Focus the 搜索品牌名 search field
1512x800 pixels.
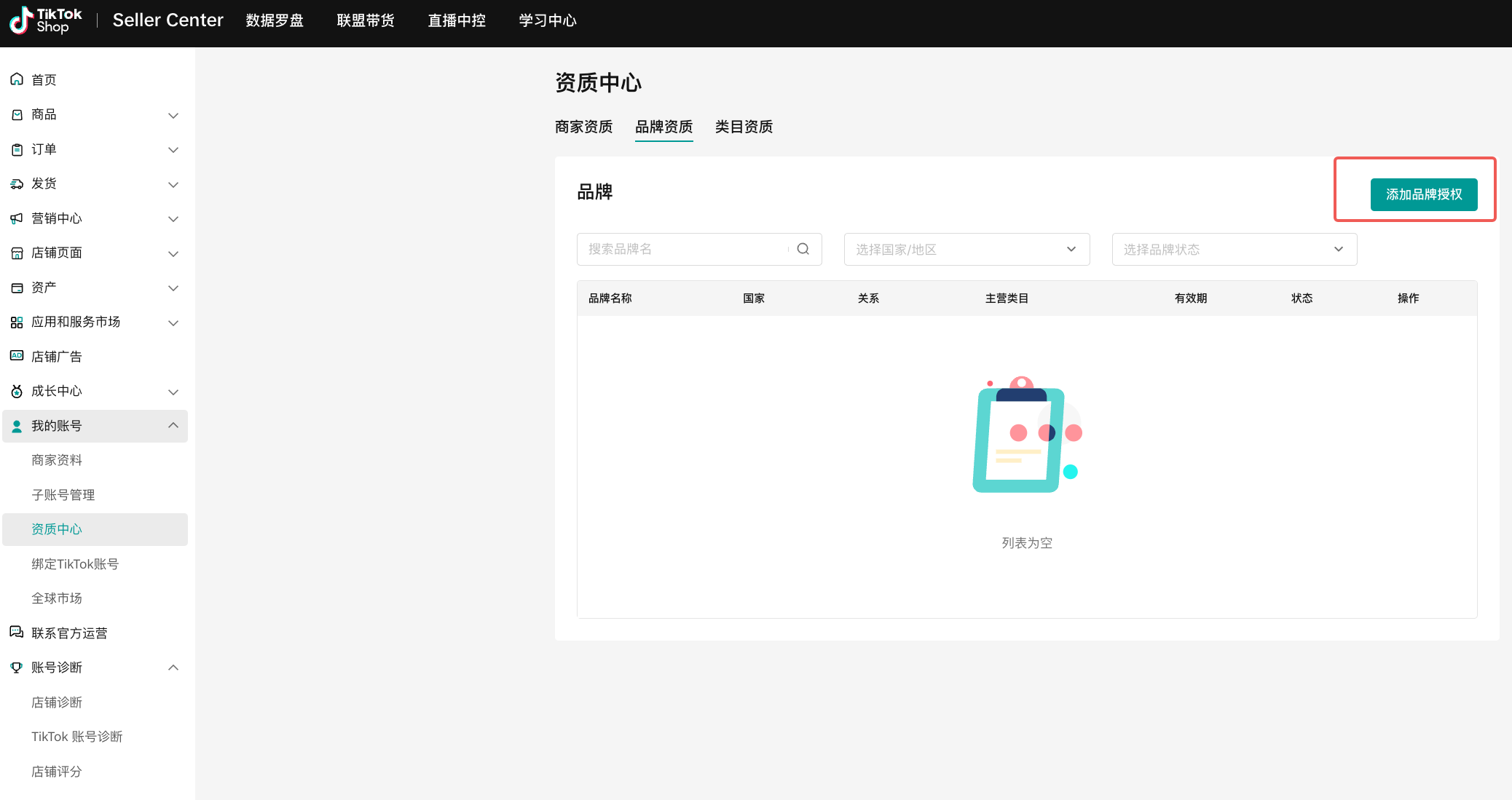681,249
